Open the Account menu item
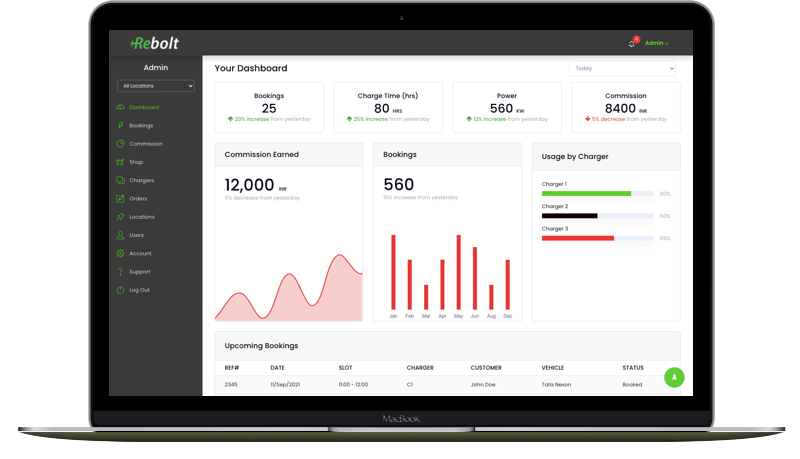 pyautogui.click(x=140, y=254)
